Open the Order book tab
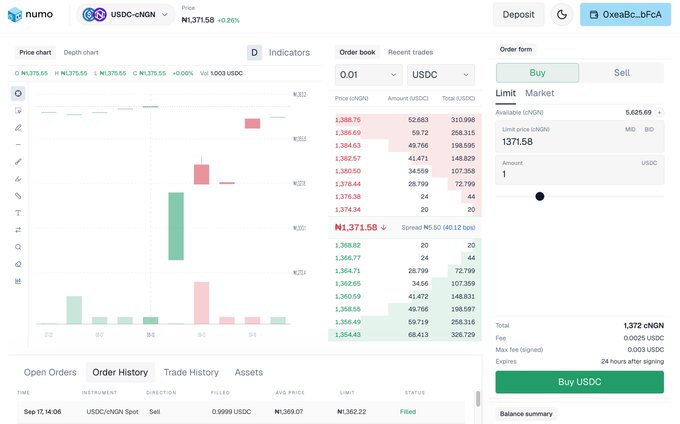680x424 pixels. click(357, 52)
